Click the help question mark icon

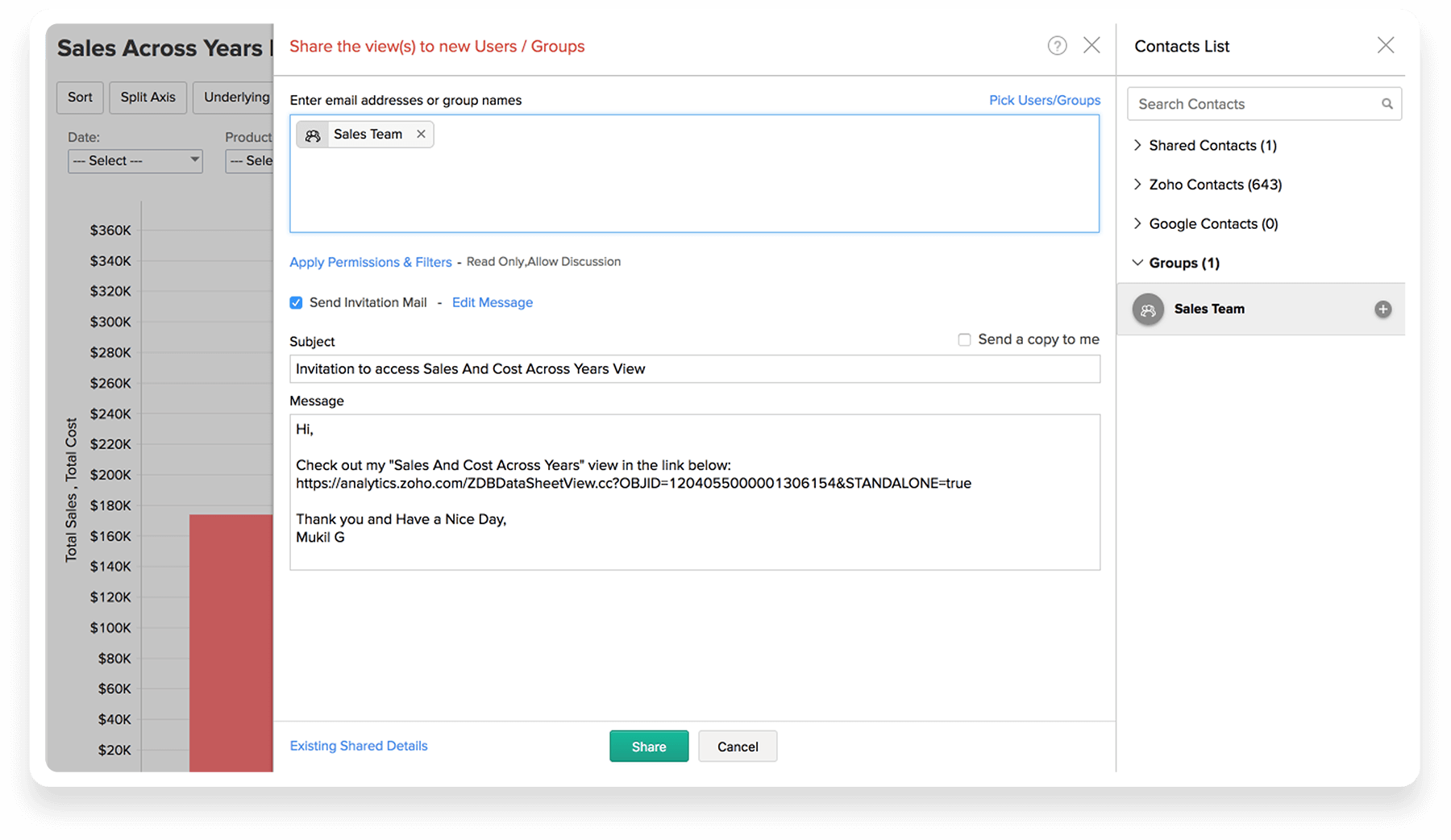click(x=1057, y=46)
